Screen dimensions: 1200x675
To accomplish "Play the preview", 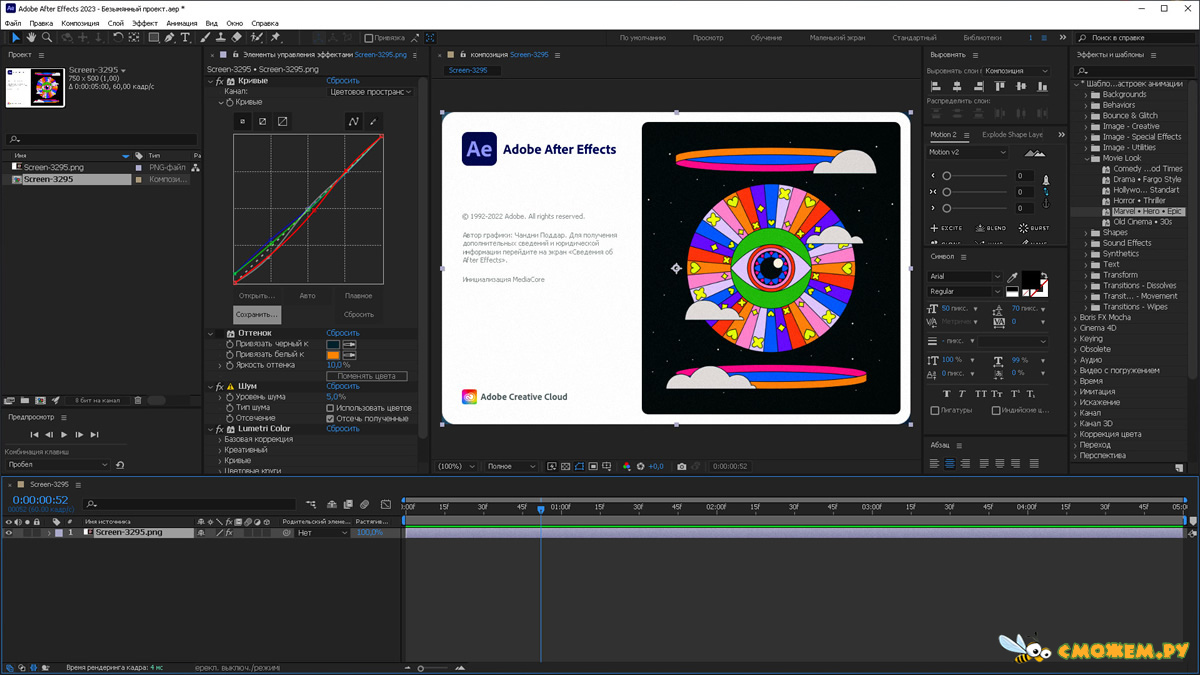I will (x=64, y=435).
